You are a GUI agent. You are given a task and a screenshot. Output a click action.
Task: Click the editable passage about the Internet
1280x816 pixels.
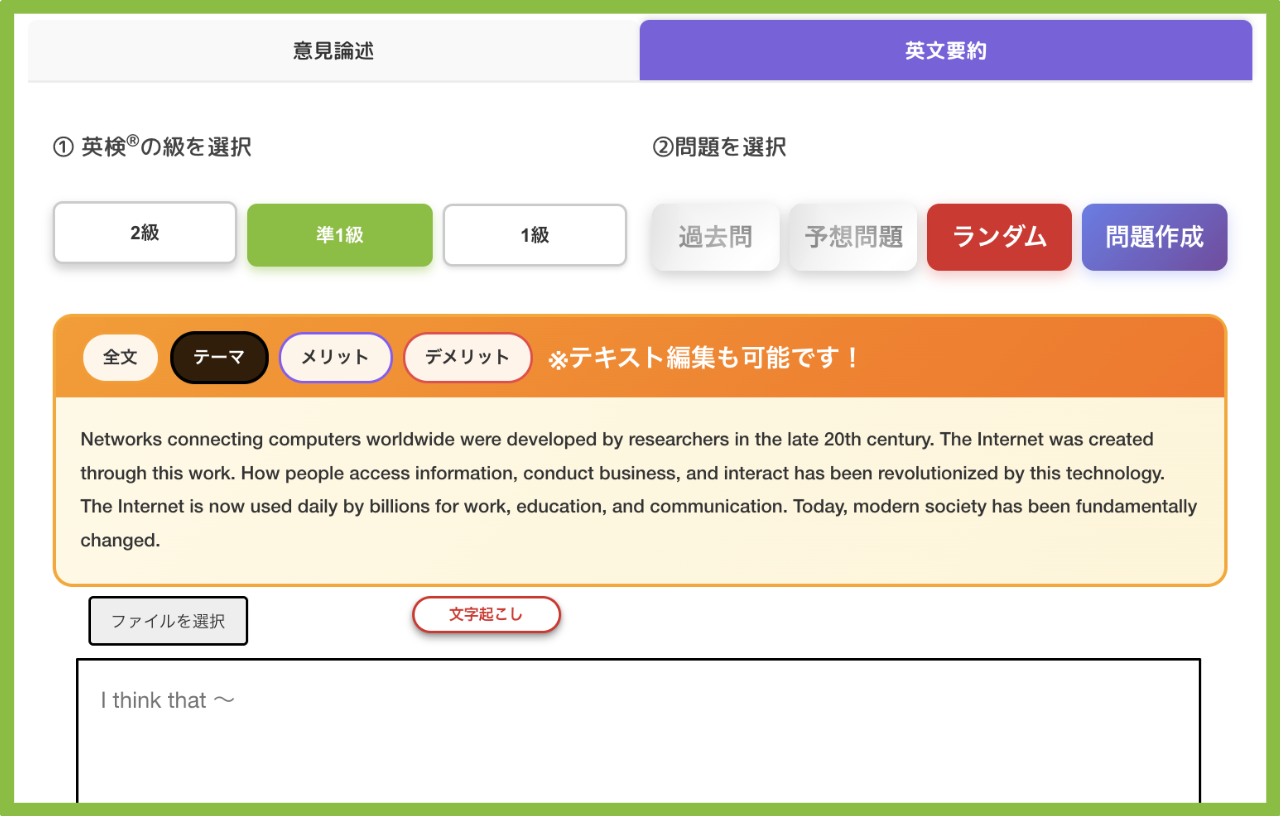[638, 488]
